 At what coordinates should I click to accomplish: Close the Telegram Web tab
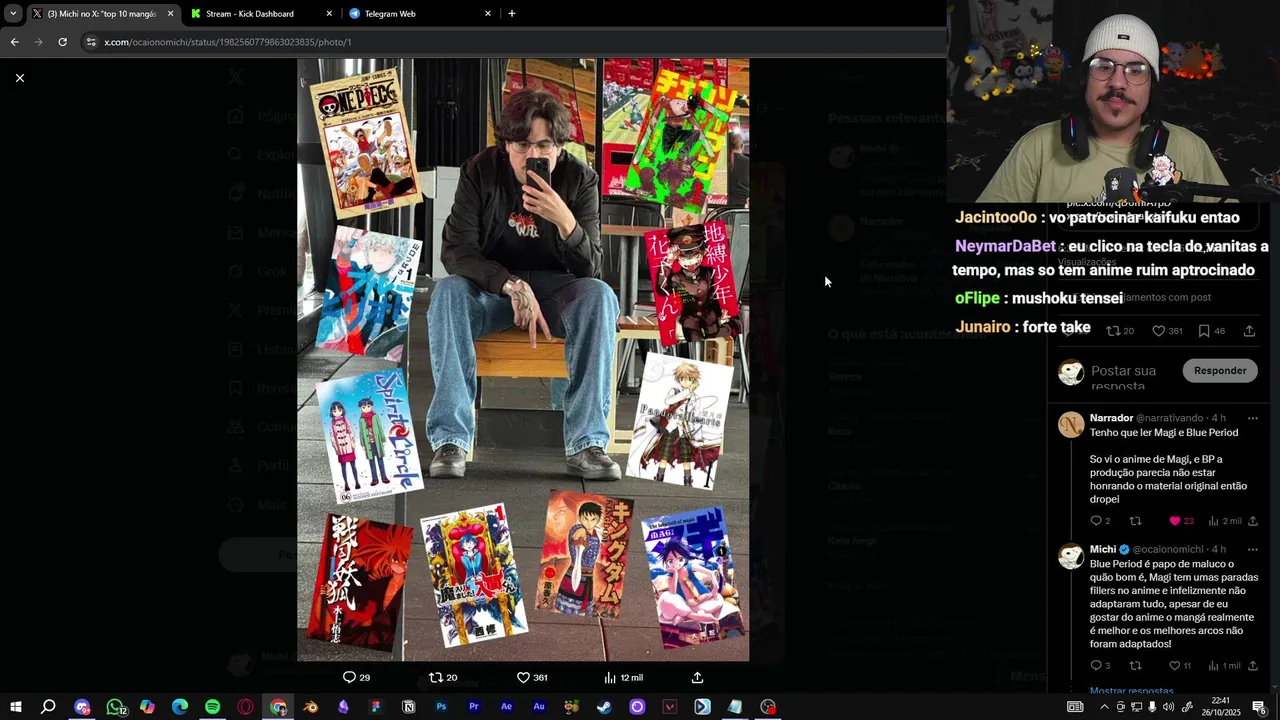[x=488, y=14]
